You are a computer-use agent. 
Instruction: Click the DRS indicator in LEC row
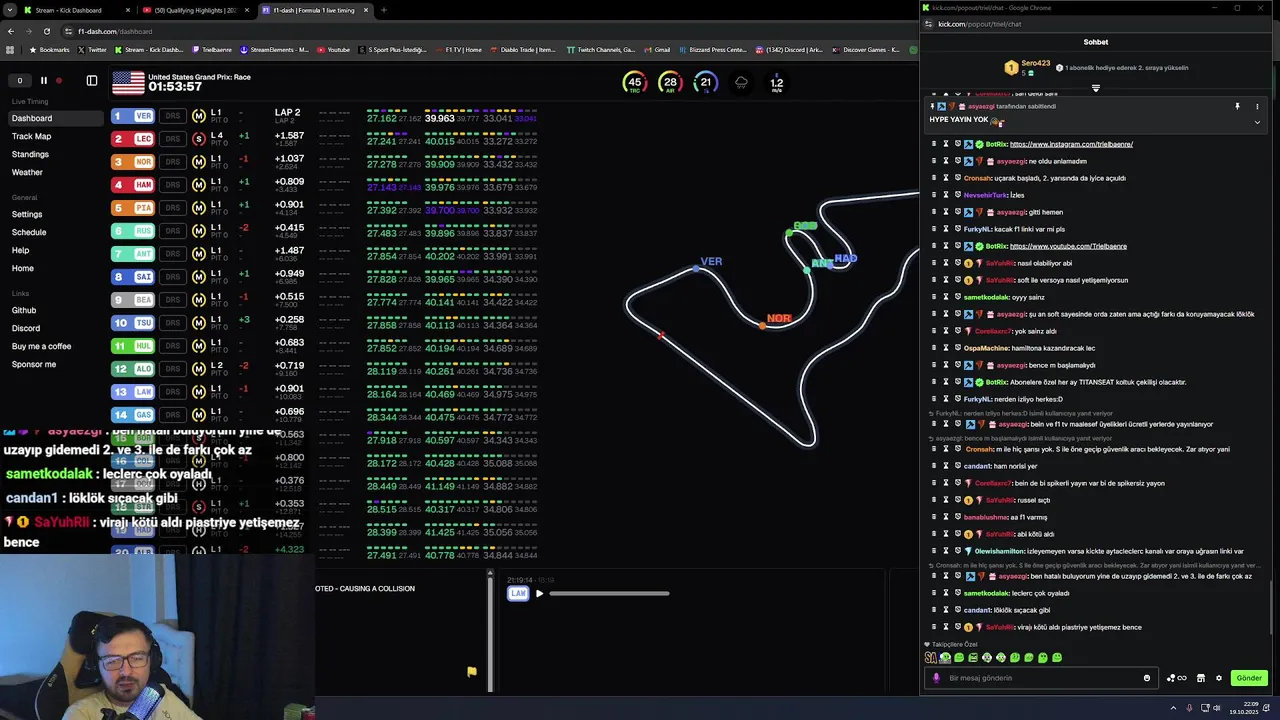pyautogui.click(x=173, y=139)
